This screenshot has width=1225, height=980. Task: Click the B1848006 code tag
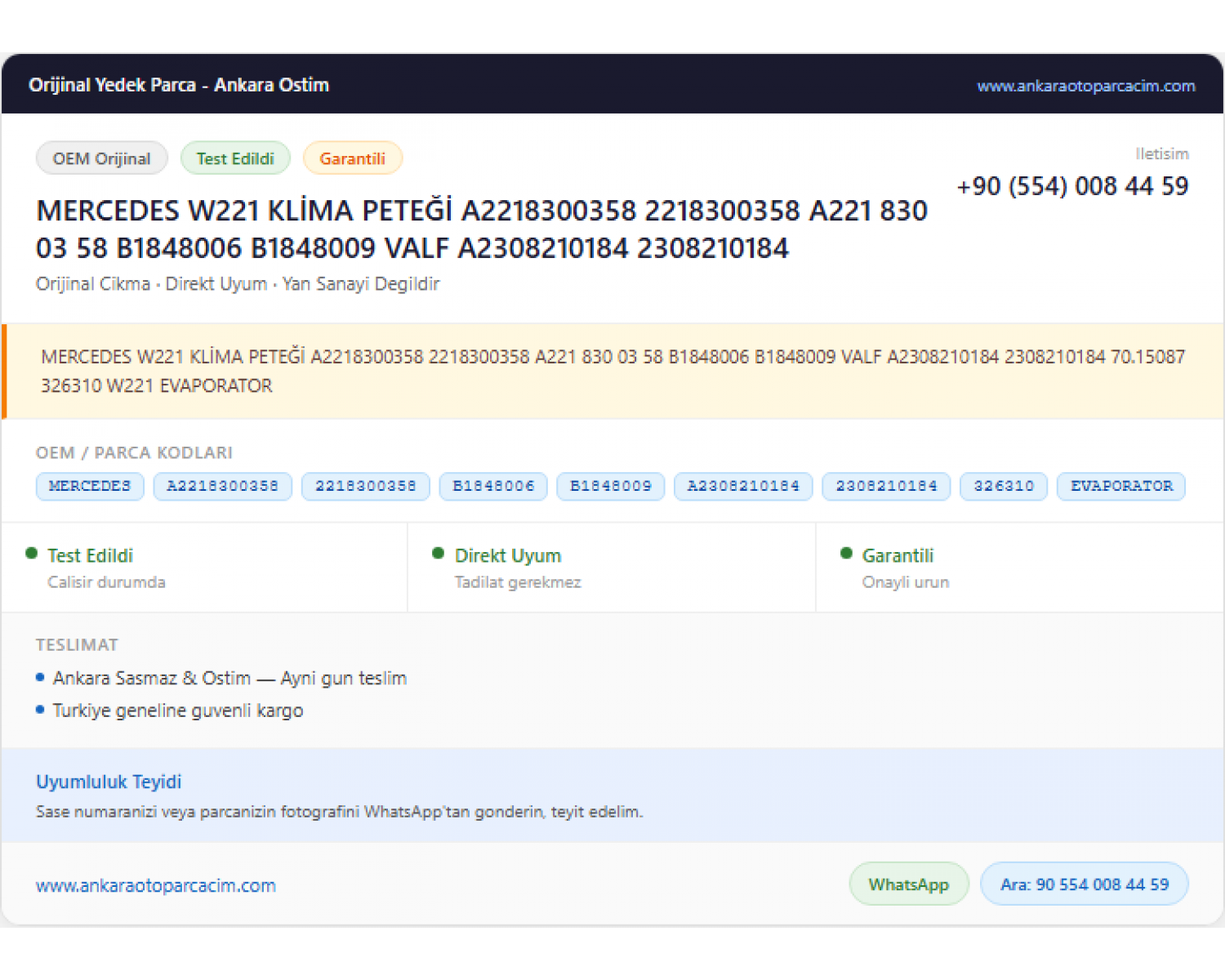(x=493, y=486)
